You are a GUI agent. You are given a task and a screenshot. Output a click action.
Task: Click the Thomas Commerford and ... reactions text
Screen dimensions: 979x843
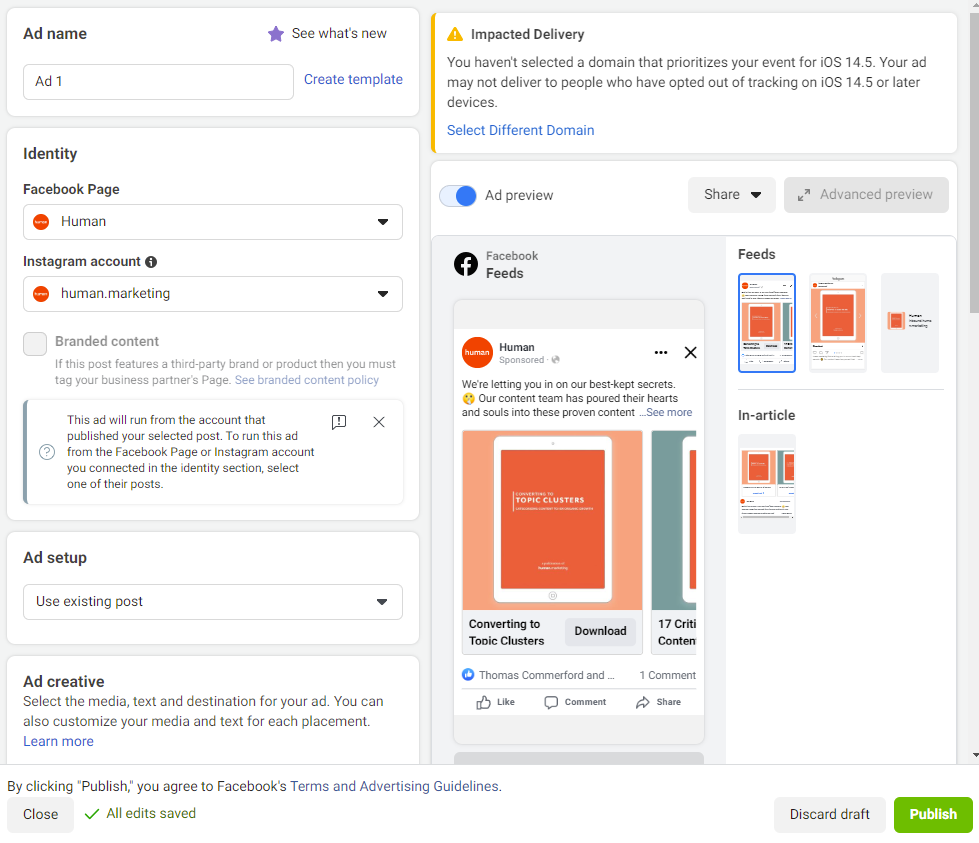[x=547, y=675]
